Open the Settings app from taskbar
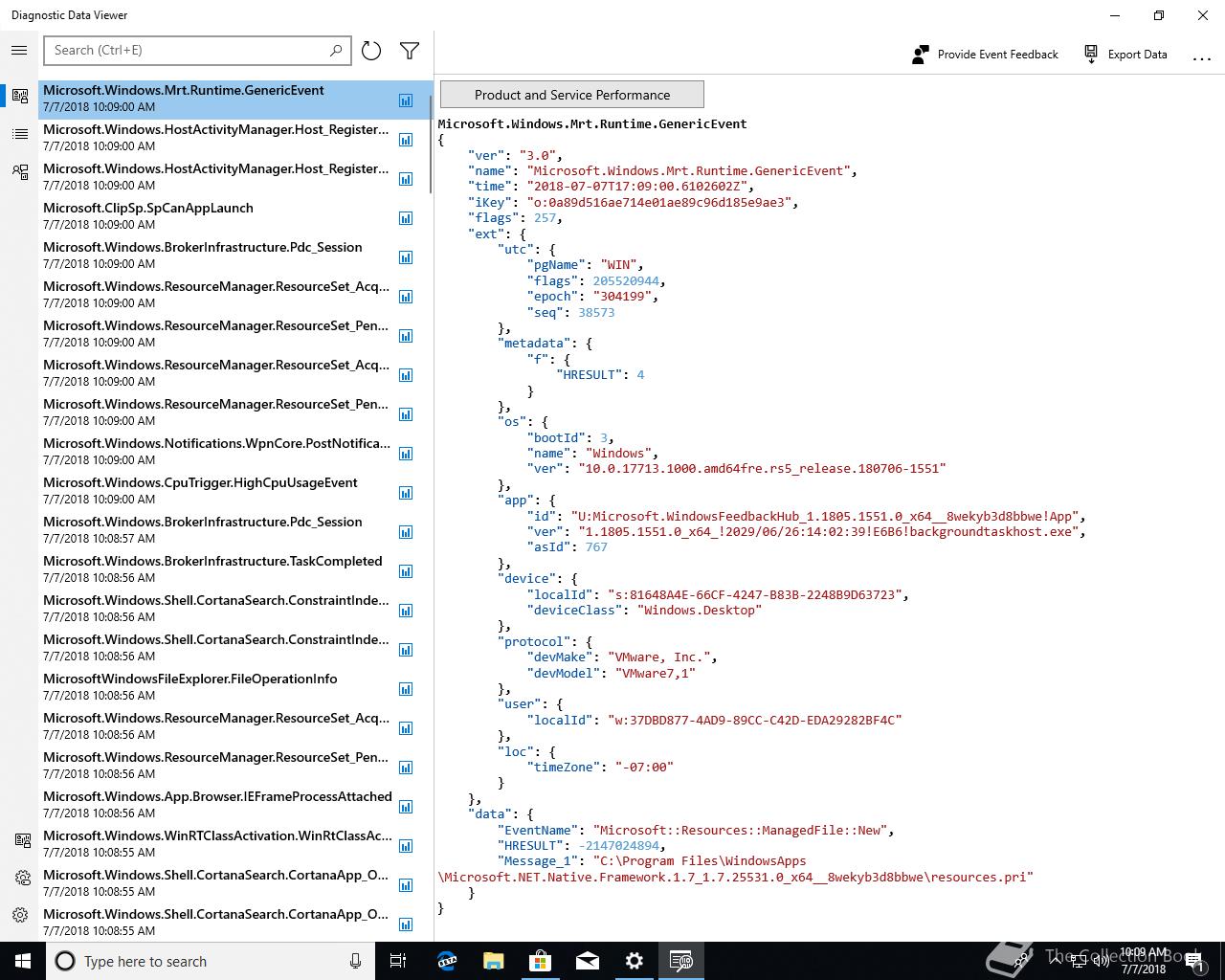 coord(635,961)
